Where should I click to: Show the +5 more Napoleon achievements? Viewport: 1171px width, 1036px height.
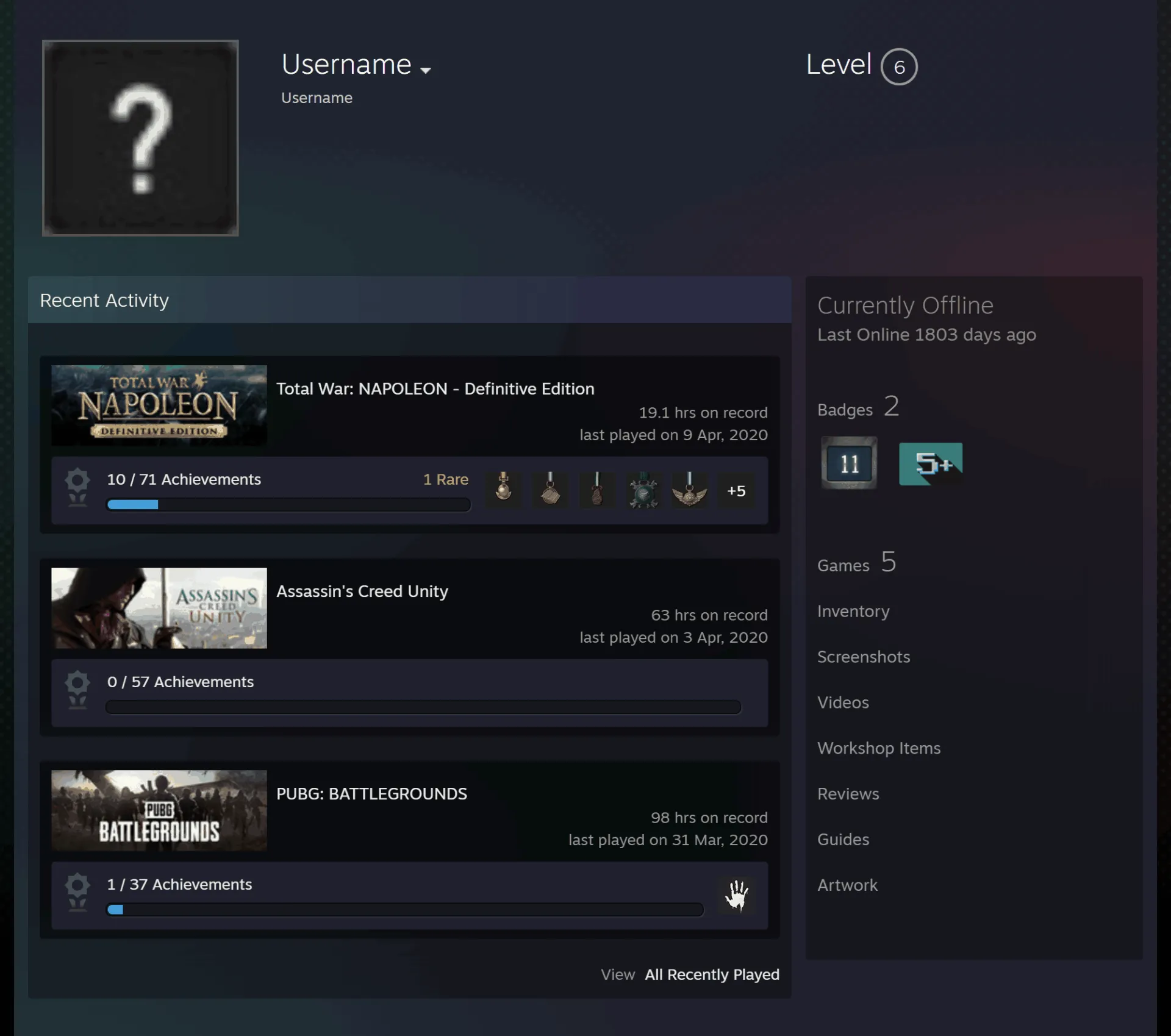pos(736,490)
